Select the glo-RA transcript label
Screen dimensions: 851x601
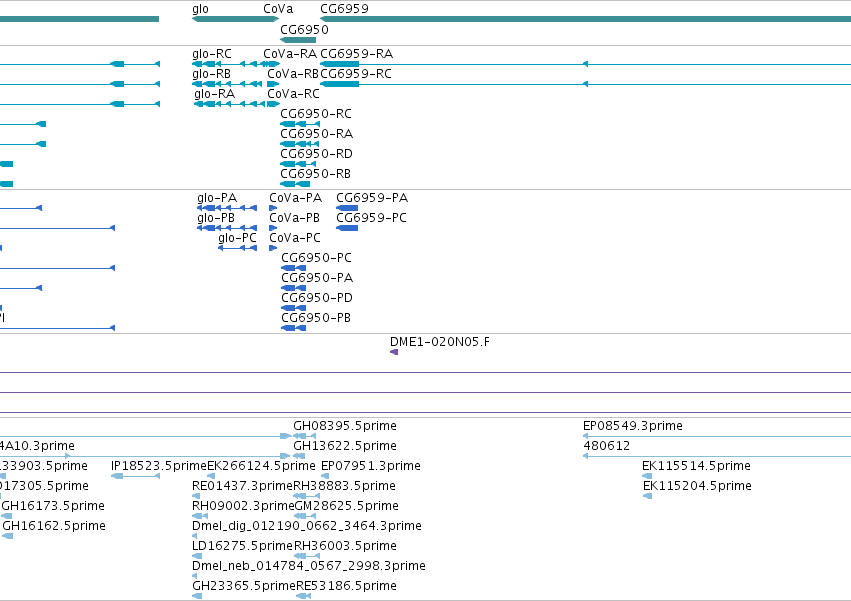click(x=214, y=94)
